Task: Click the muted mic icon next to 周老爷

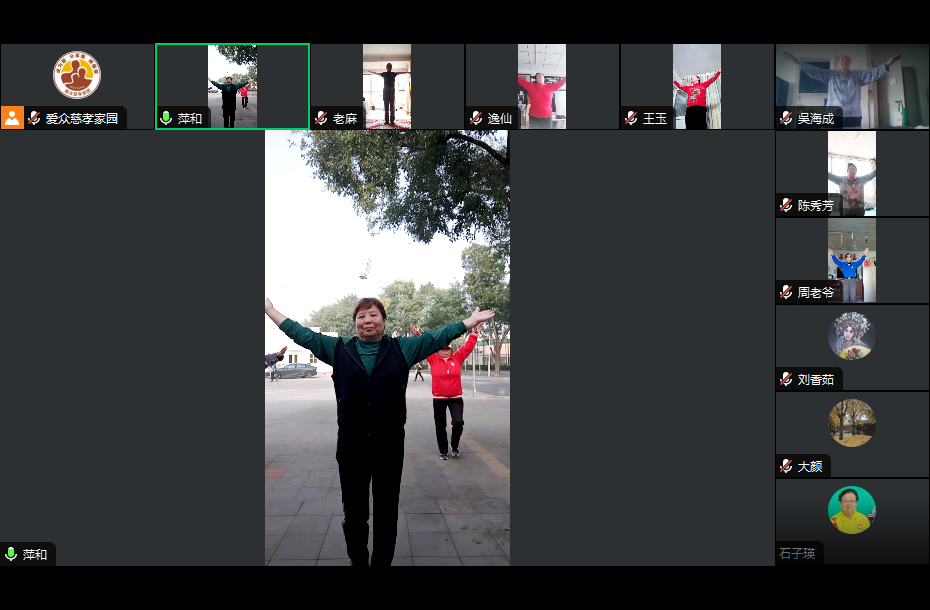Action: [x=786, y=293]
